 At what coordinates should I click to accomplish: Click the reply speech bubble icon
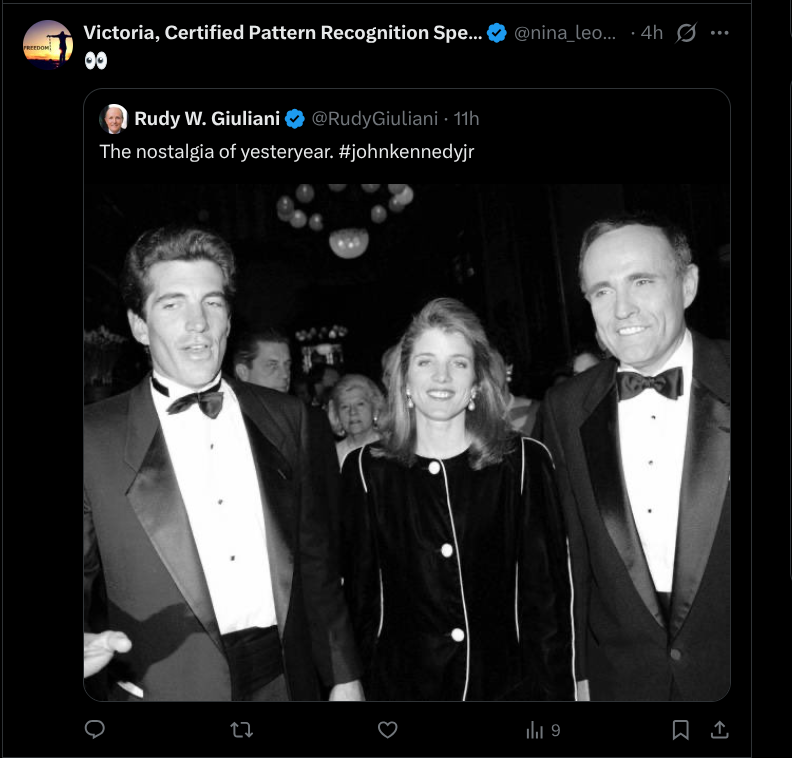(x=95, y=730)
